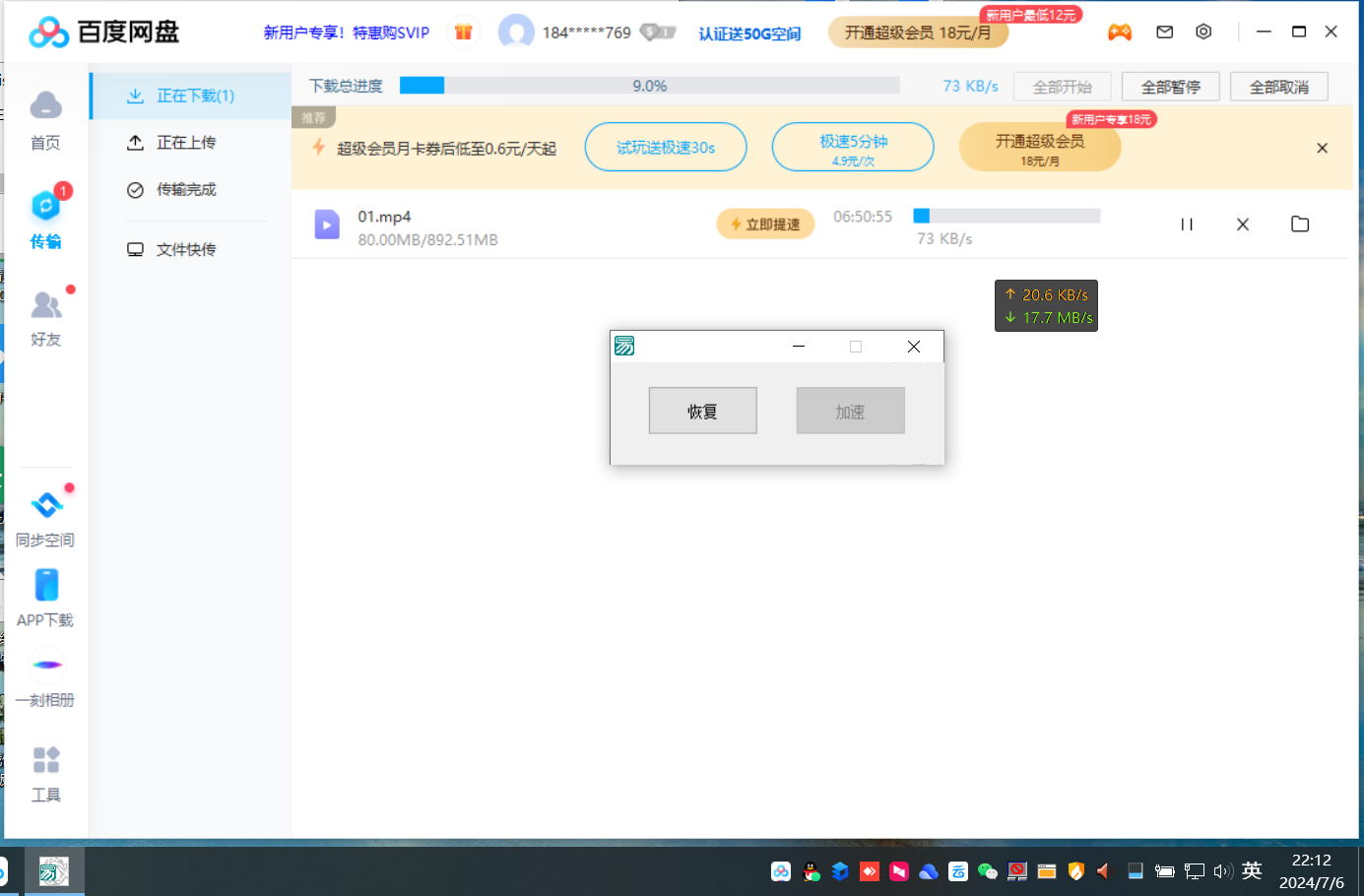This screenshot has height=896, width=1364.
Task: Open 同步空间 sync space icon
Action: click(46, 506)
